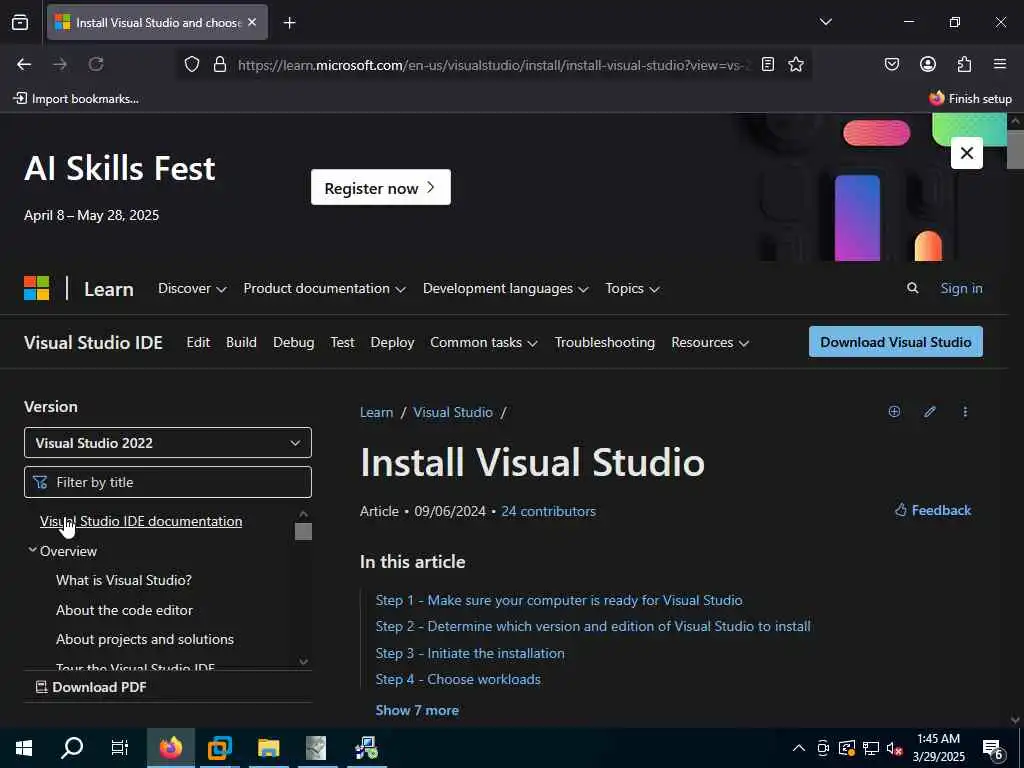Open the tracking protection shield icon
Image resolution: width=1024 pixels, height=768 pixels.
coord(191,64)
